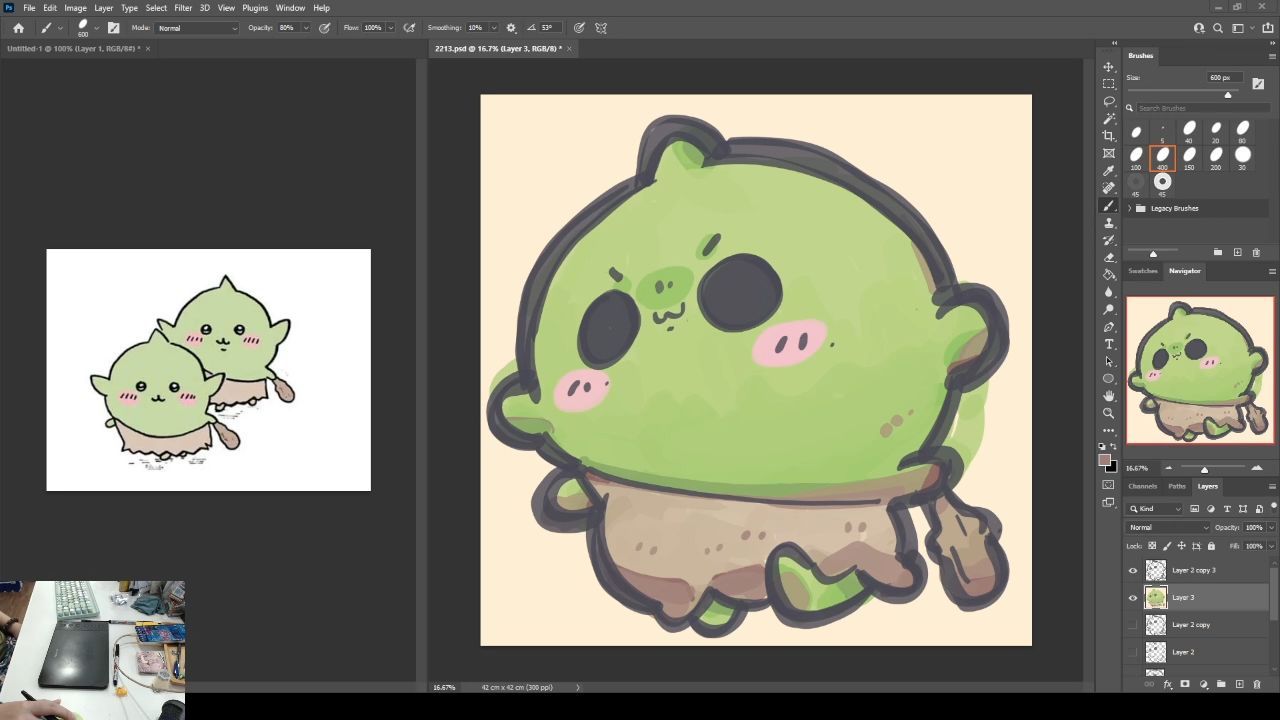Switch to the Channels tab
Viewport: 1280px width, 720px height.
tap(1142, 486)
